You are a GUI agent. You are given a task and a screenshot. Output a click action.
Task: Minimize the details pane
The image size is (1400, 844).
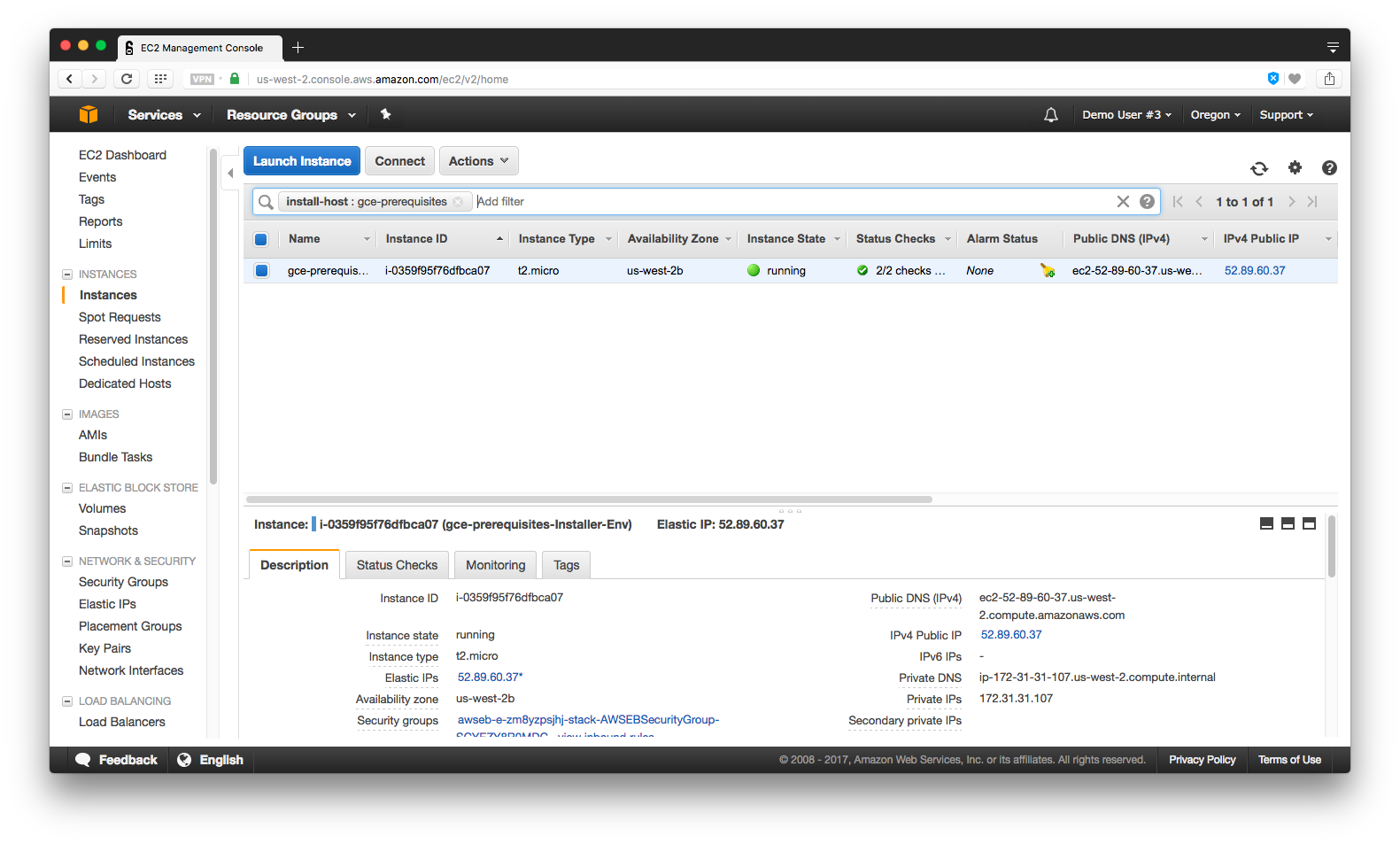[1266, 523]
